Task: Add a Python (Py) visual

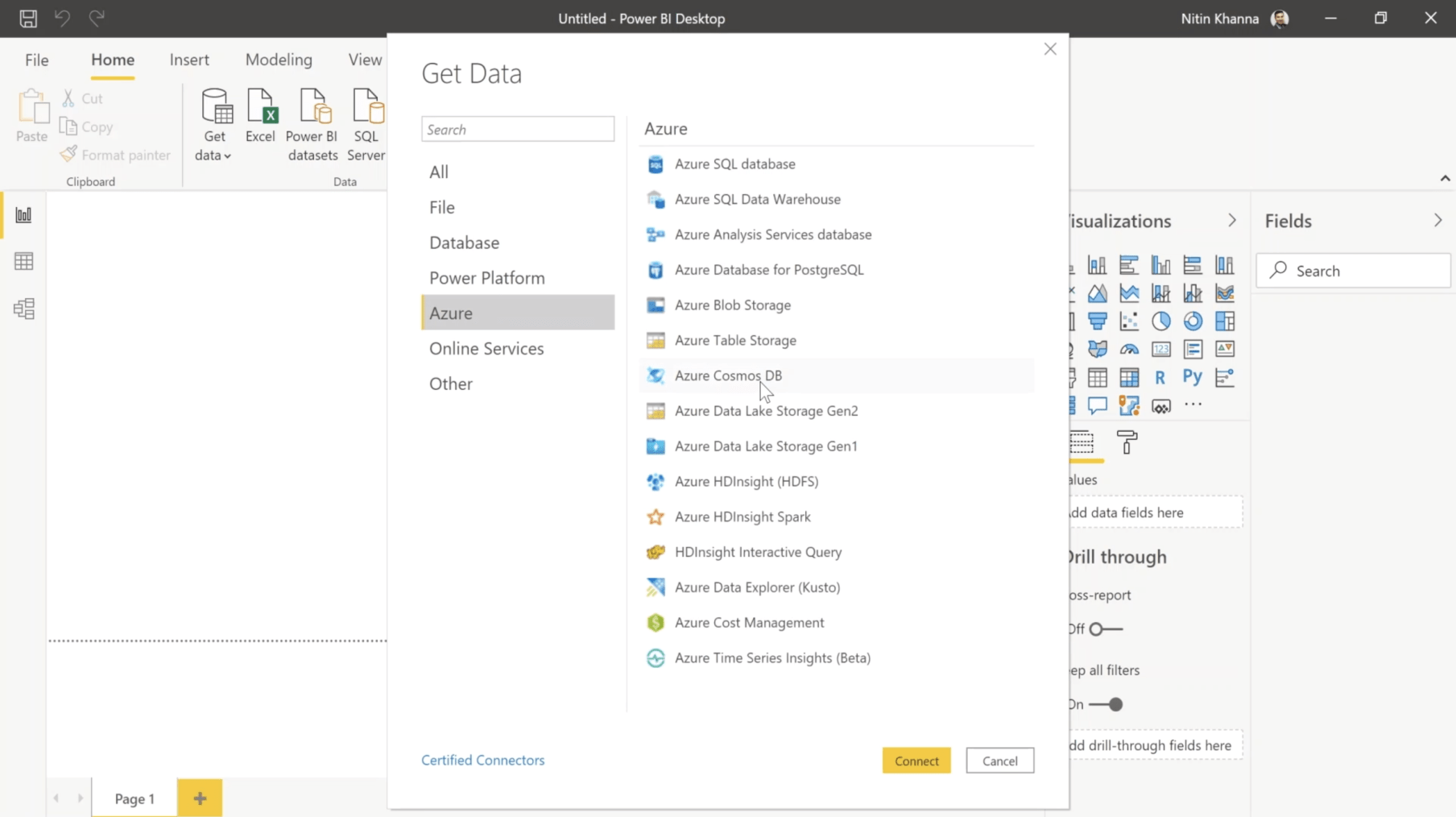Action: tap(1193, 377)
